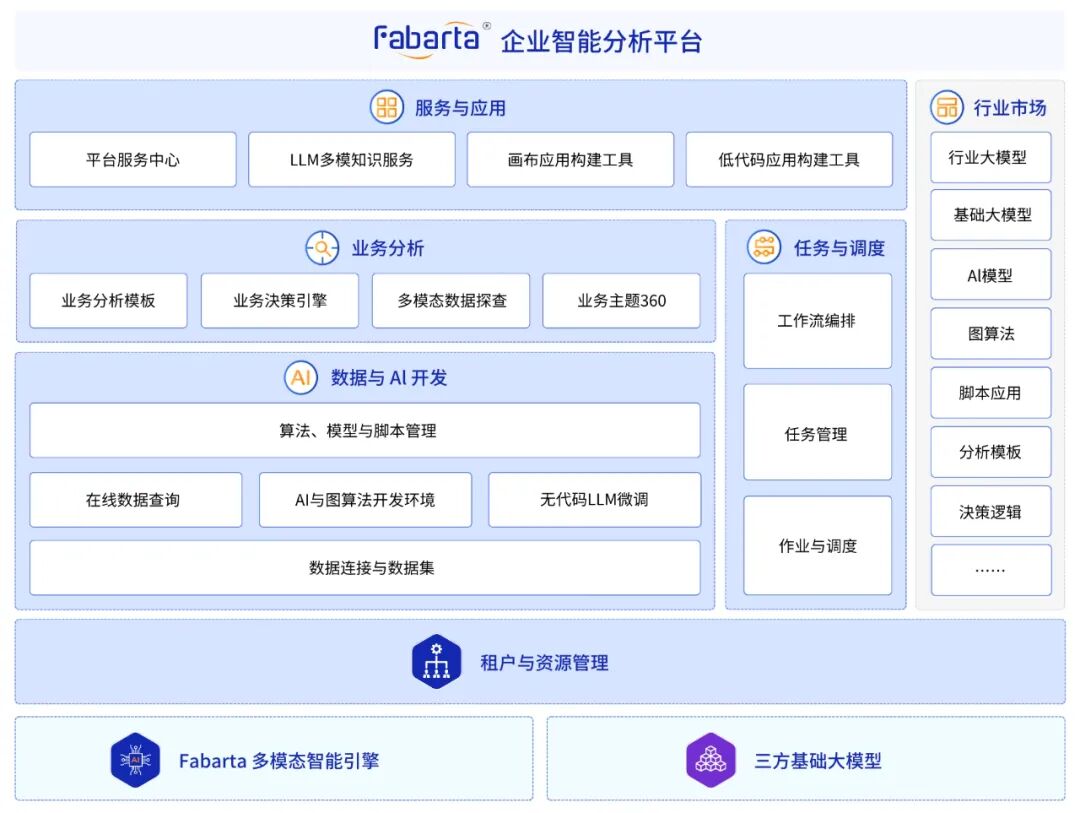Click the 租户与资源管理 hexagon icon

(x=435, y=661)
